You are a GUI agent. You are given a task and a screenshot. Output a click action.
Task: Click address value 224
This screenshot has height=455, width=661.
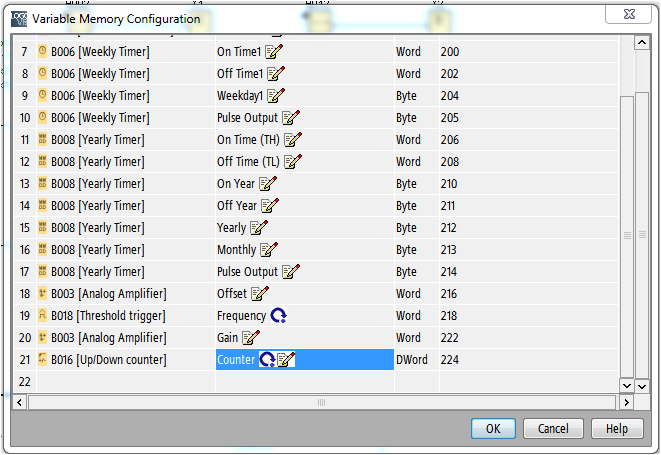[450, 359]
